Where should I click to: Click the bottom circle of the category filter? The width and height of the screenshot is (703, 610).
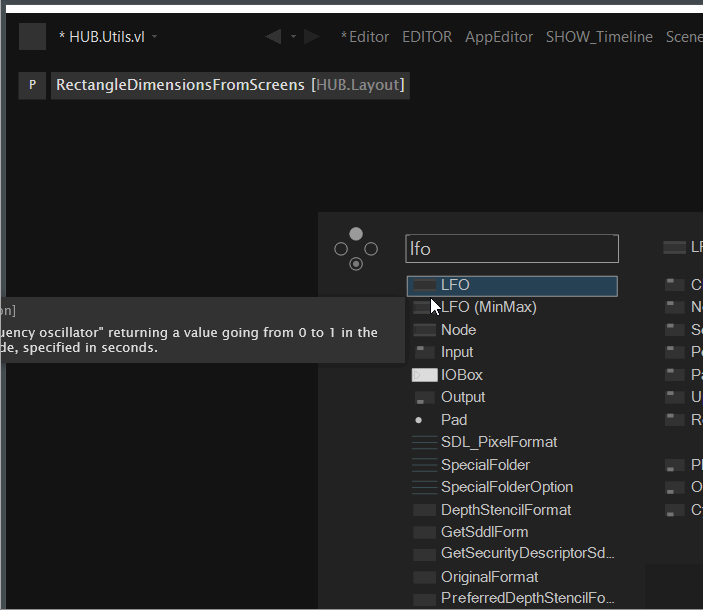tap(356, 264)
